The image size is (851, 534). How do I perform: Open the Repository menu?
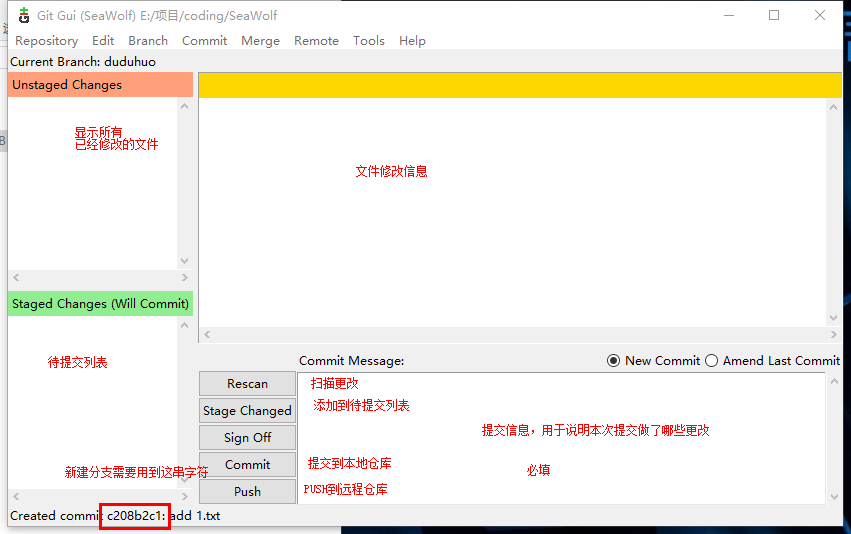(47, 41)
